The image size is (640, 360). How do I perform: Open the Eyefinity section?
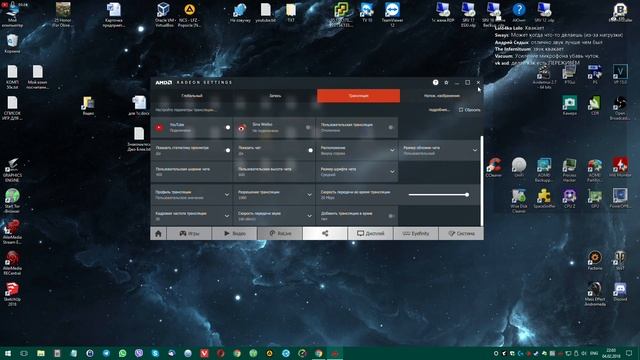[x=416, y=233]
